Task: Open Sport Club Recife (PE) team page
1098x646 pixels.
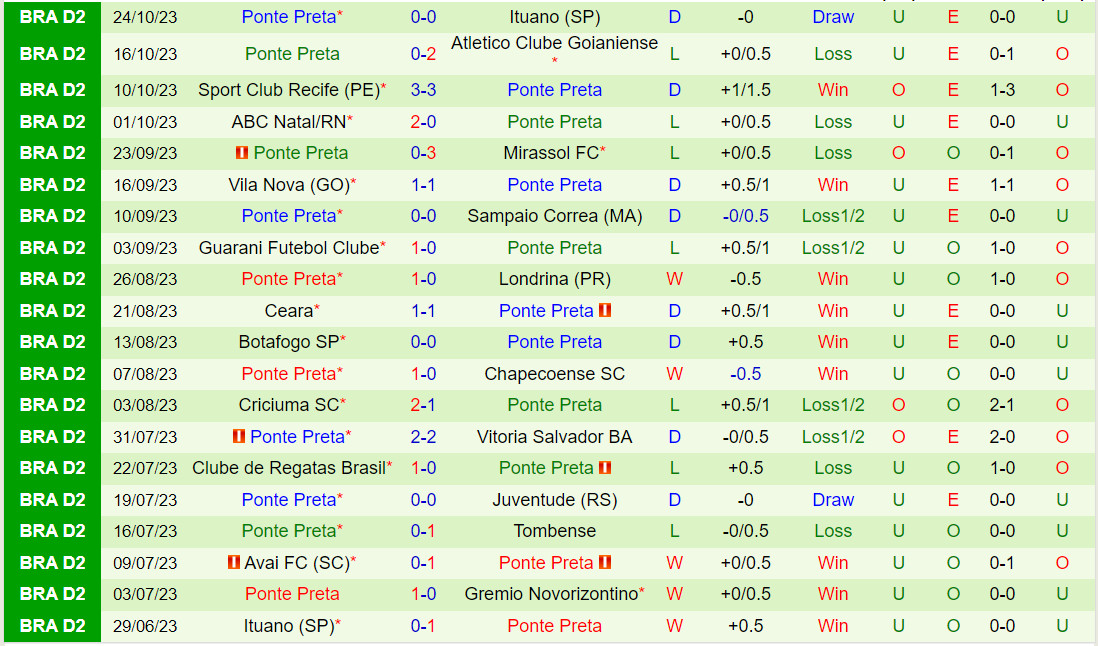Action: [288, 90]
